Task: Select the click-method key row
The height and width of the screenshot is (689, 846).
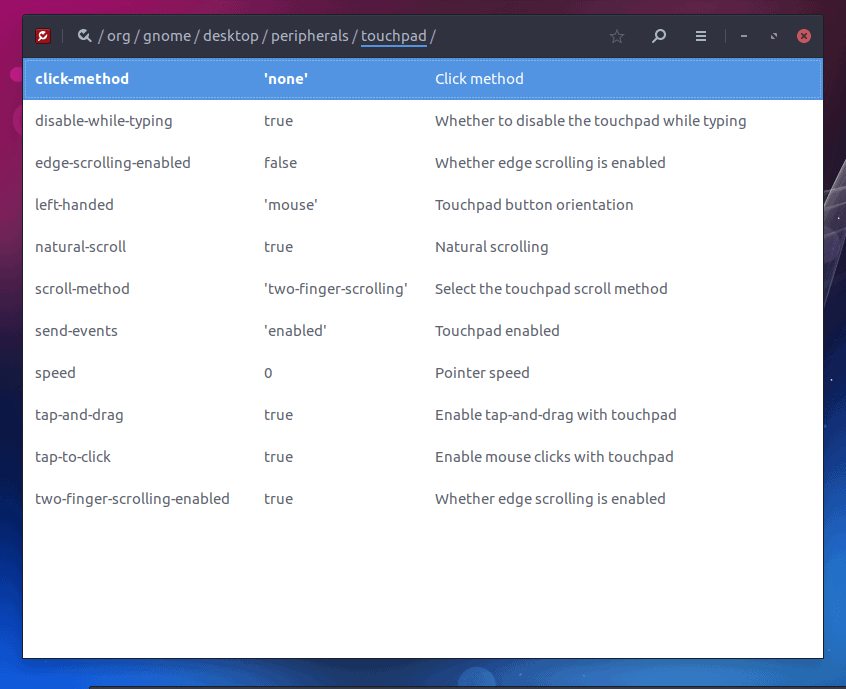Action: (423, 79)
